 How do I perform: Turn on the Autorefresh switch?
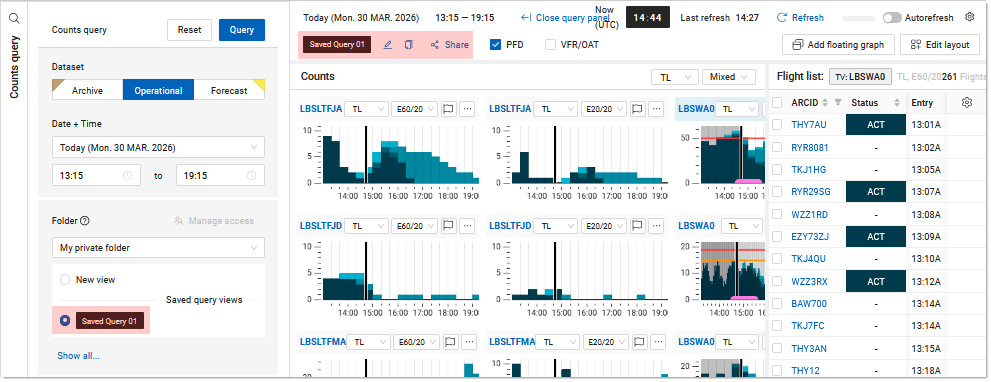click(892, 18)
